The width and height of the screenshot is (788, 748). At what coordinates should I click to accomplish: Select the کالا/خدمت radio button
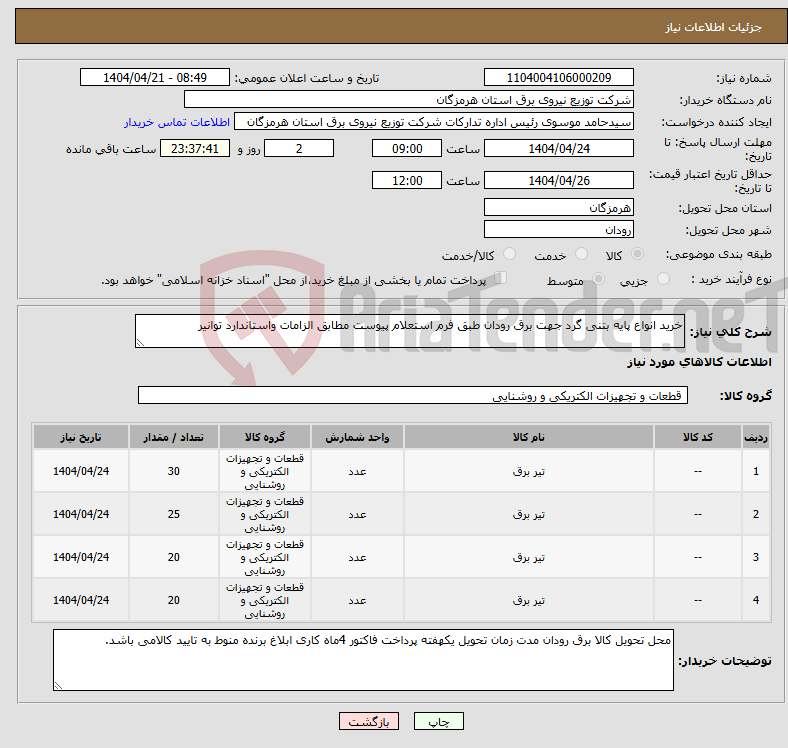click(509, 254)
